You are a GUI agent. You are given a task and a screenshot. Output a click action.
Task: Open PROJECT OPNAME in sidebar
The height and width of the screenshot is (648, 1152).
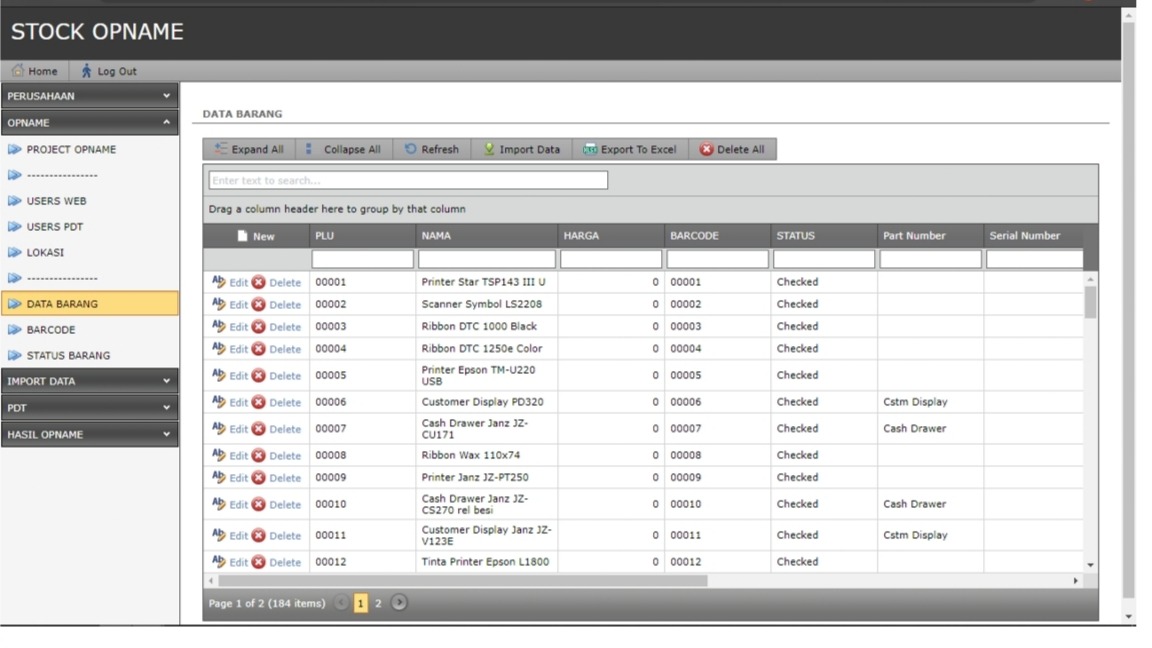click(x=71, y=149)
